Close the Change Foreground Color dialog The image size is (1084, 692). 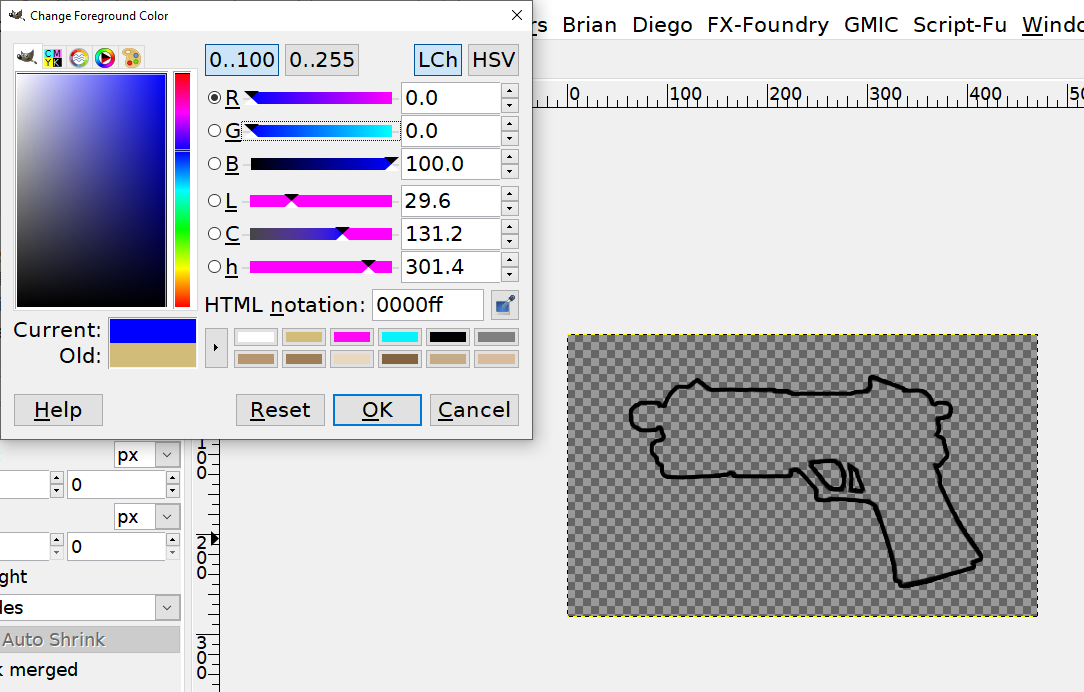516,15
